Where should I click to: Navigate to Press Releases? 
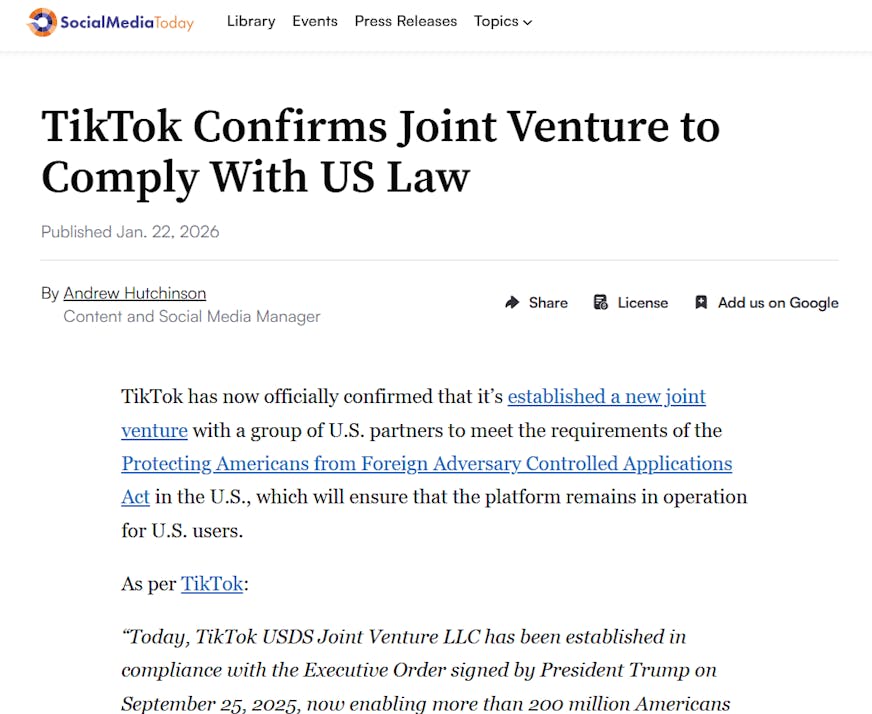point(405,21)
